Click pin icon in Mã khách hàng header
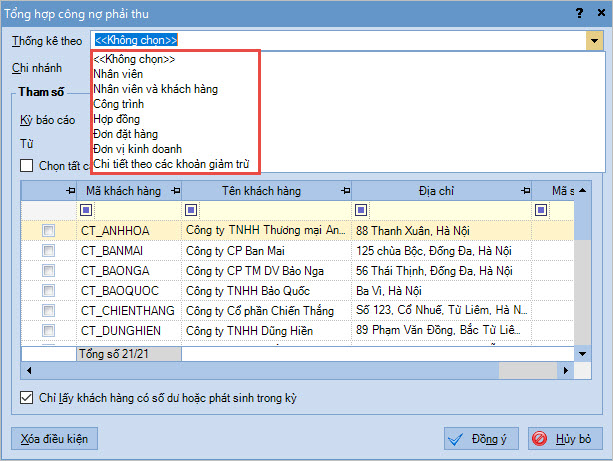The width and height of the screenshot is (613, 461). pyautogui.click(x=177, y=190)
